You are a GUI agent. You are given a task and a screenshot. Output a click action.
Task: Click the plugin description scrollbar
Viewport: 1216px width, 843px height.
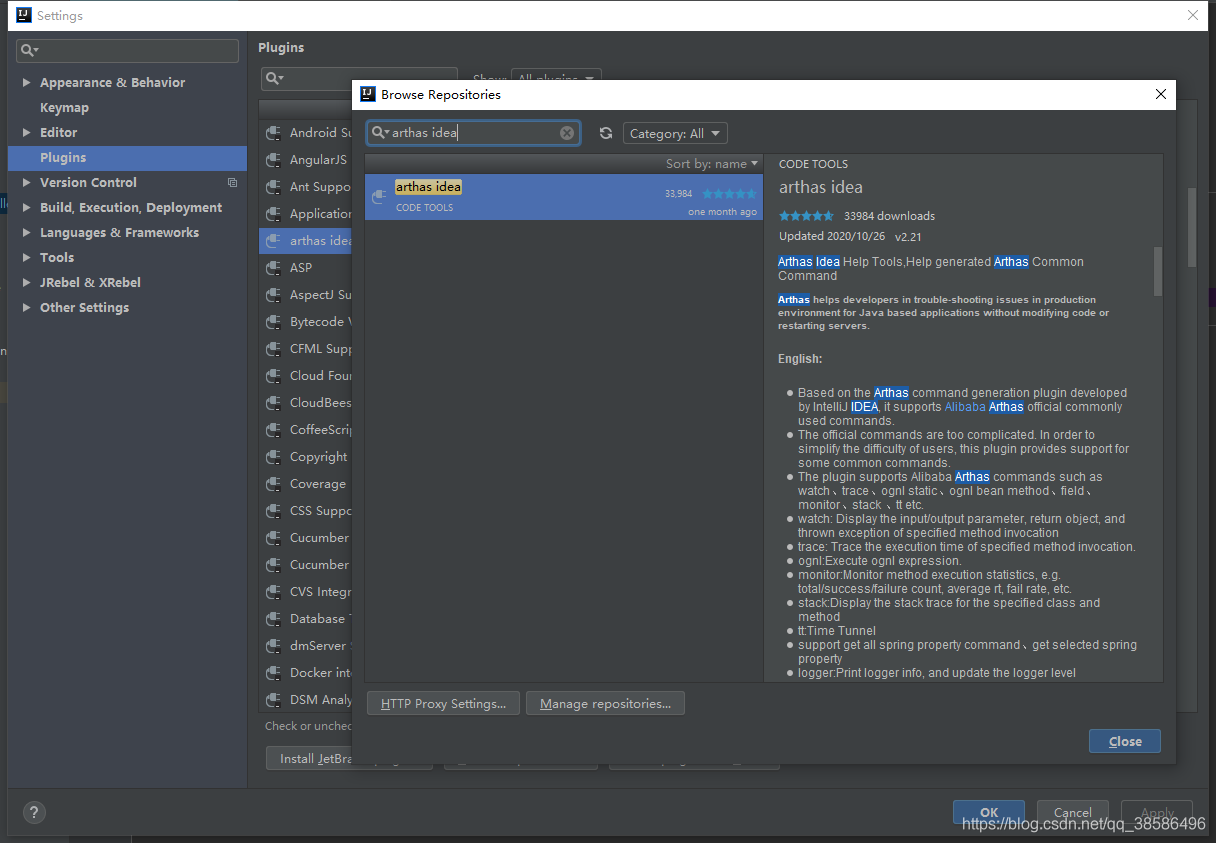[x=1158, y=272]
